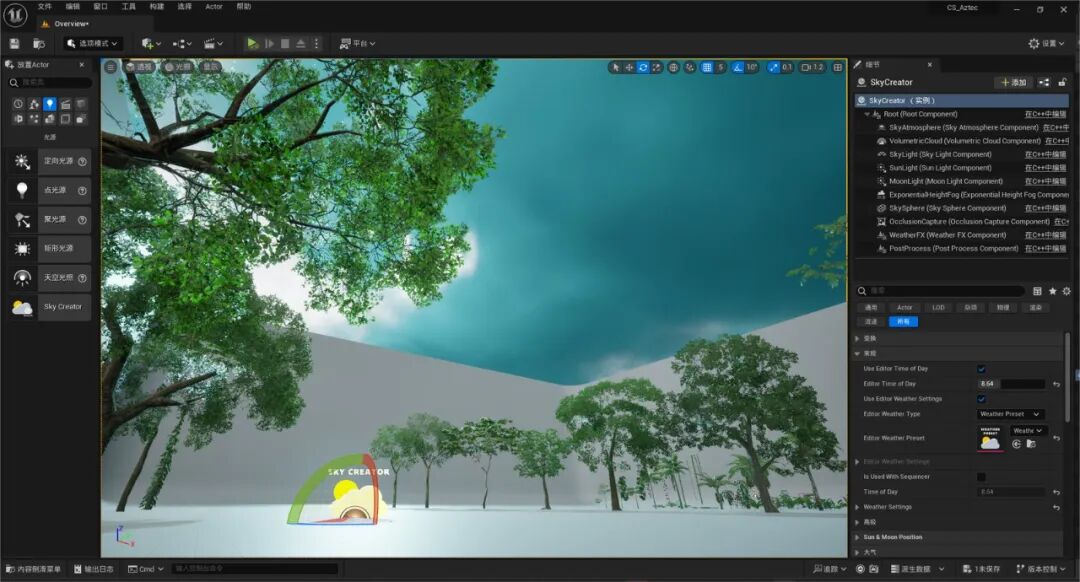Open the viewport hamburger options menu

[x=111, y=67]
